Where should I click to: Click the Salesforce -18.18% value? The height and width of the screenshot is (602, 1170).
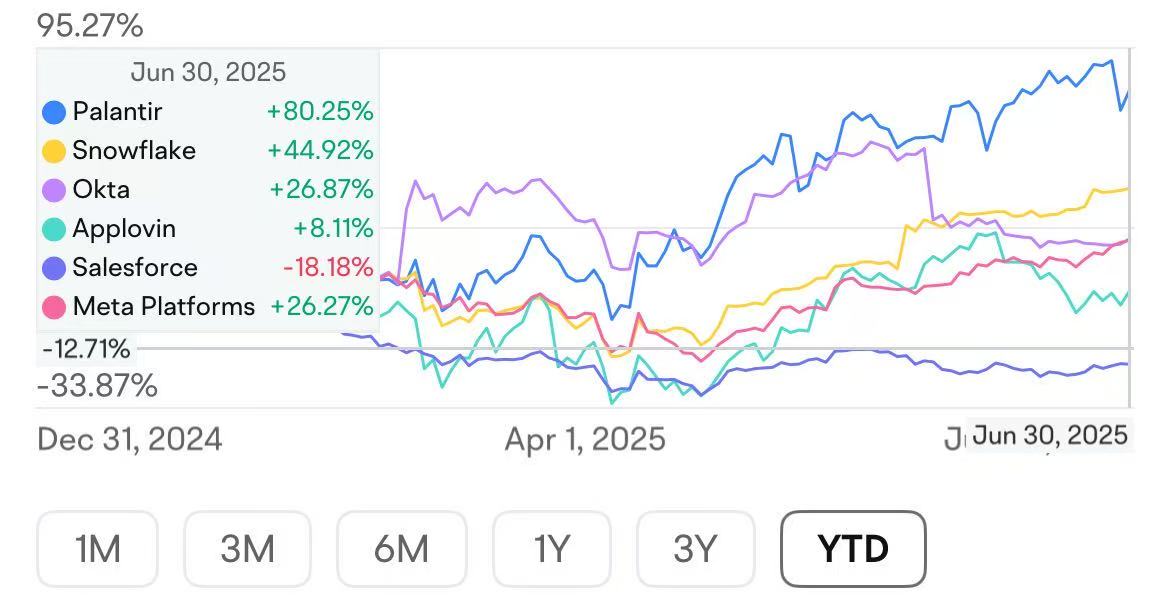coord(327,268)
